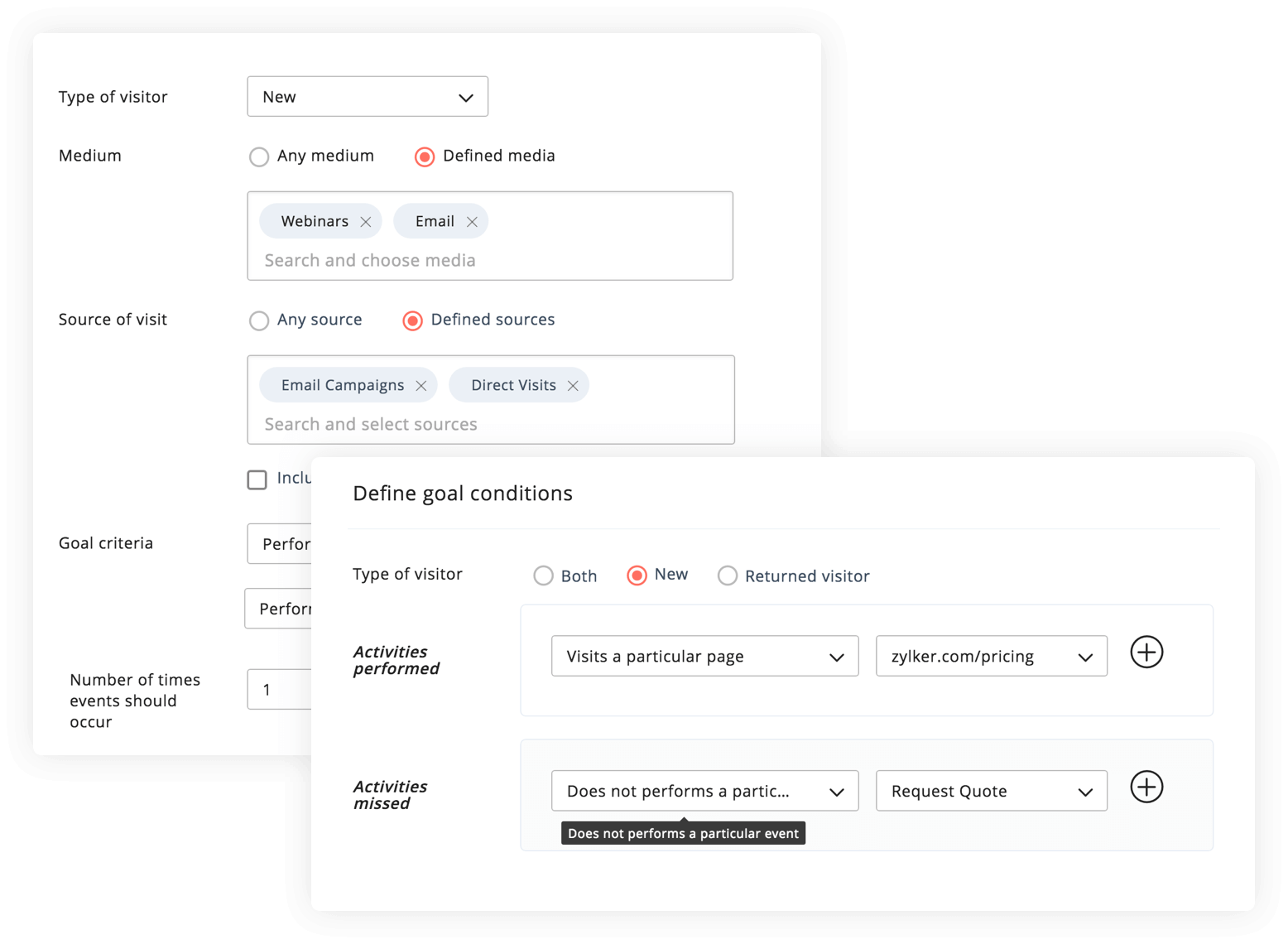This screenshot has width=1288, height=944.
Task: Remove the Email Campaigns source tag
Action: coord(421,386)
